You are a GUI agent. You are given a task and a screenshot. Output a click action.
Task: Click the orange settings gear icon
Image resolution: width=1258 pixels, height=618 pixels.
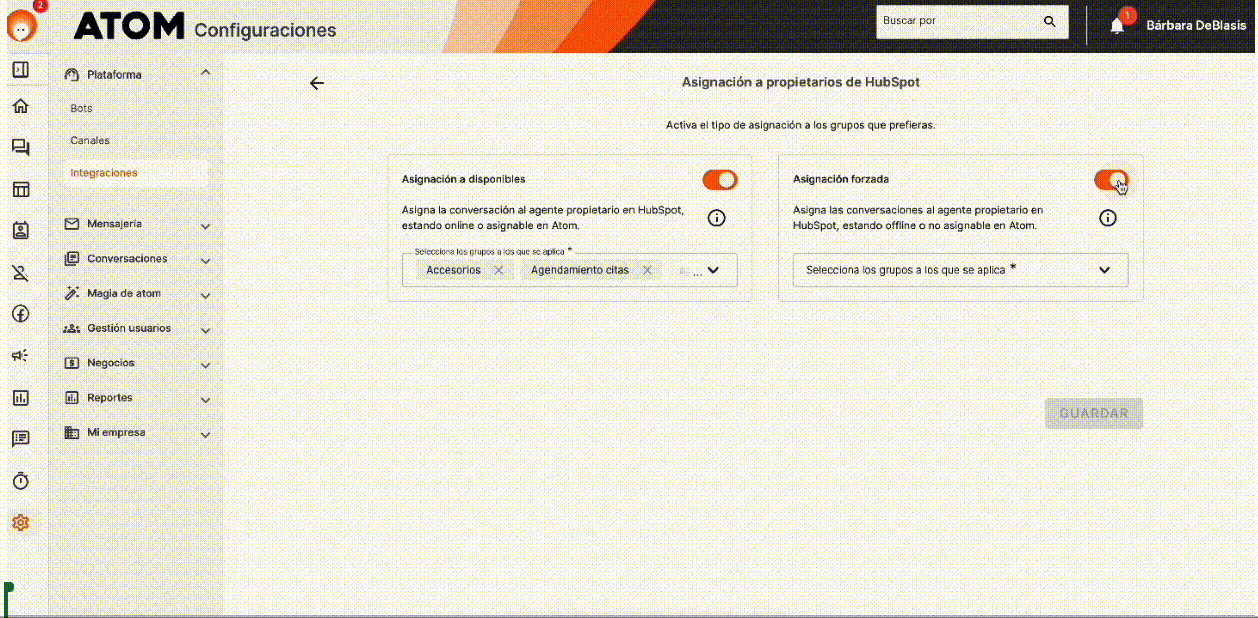[x=20, y=522]
